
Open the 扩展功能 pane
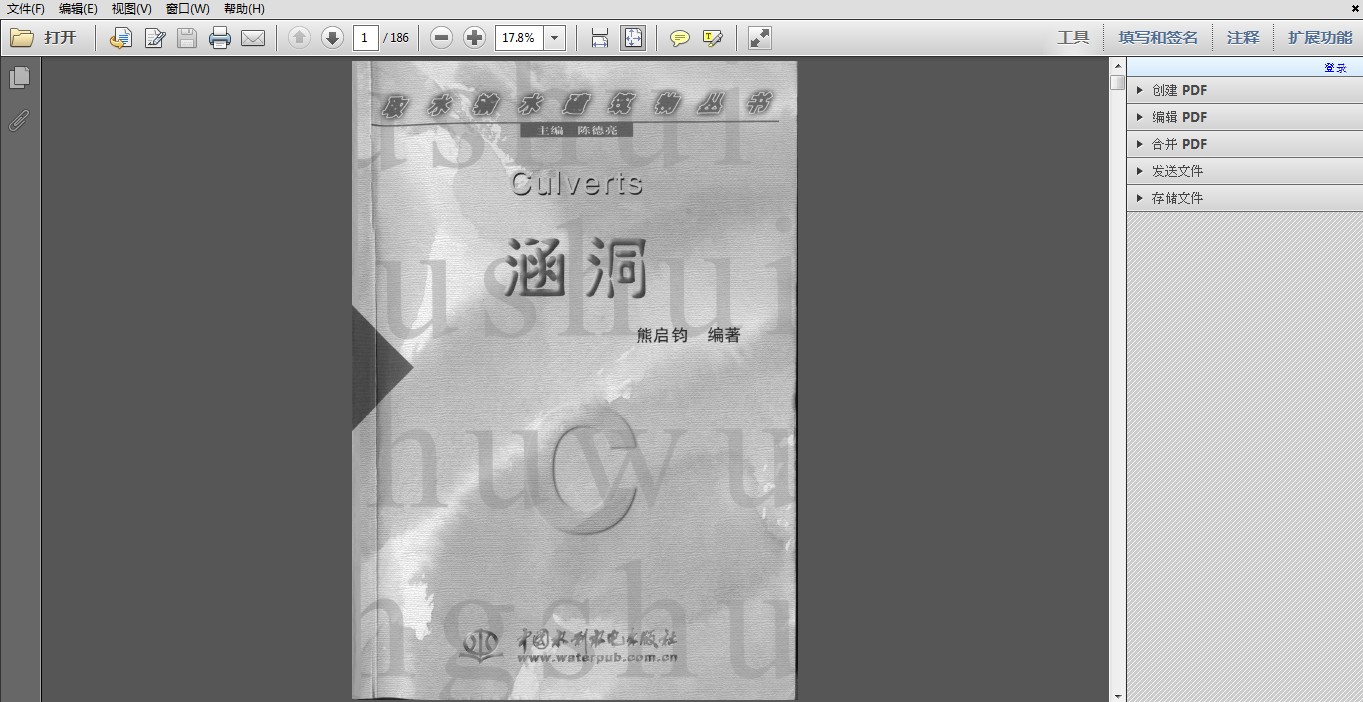pyautogui.click(x=1320, y=38)
